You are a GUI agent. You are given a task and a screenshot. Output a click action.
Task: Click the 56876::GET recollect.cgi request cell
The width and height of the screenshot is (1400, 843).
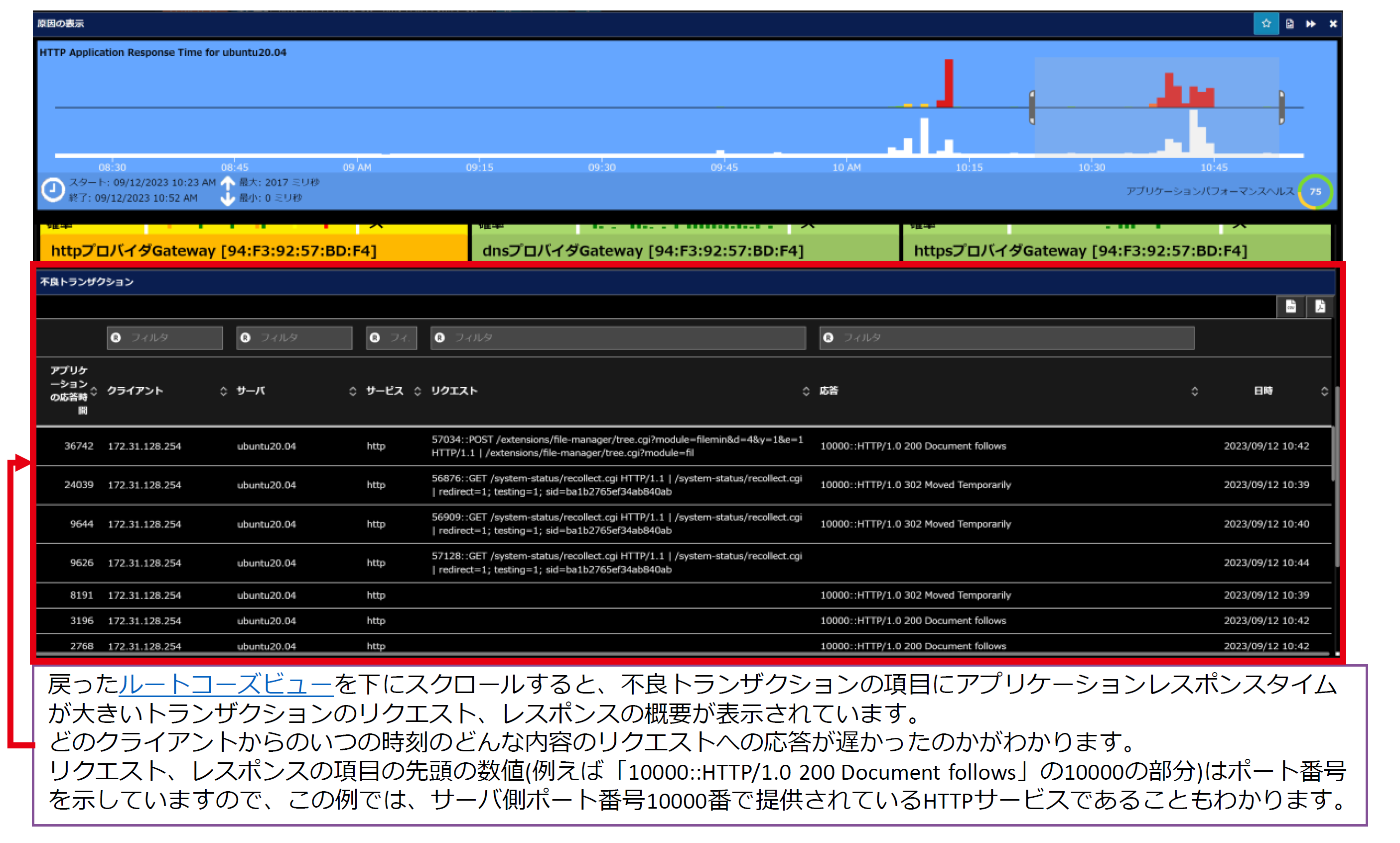tap(617, 485)
